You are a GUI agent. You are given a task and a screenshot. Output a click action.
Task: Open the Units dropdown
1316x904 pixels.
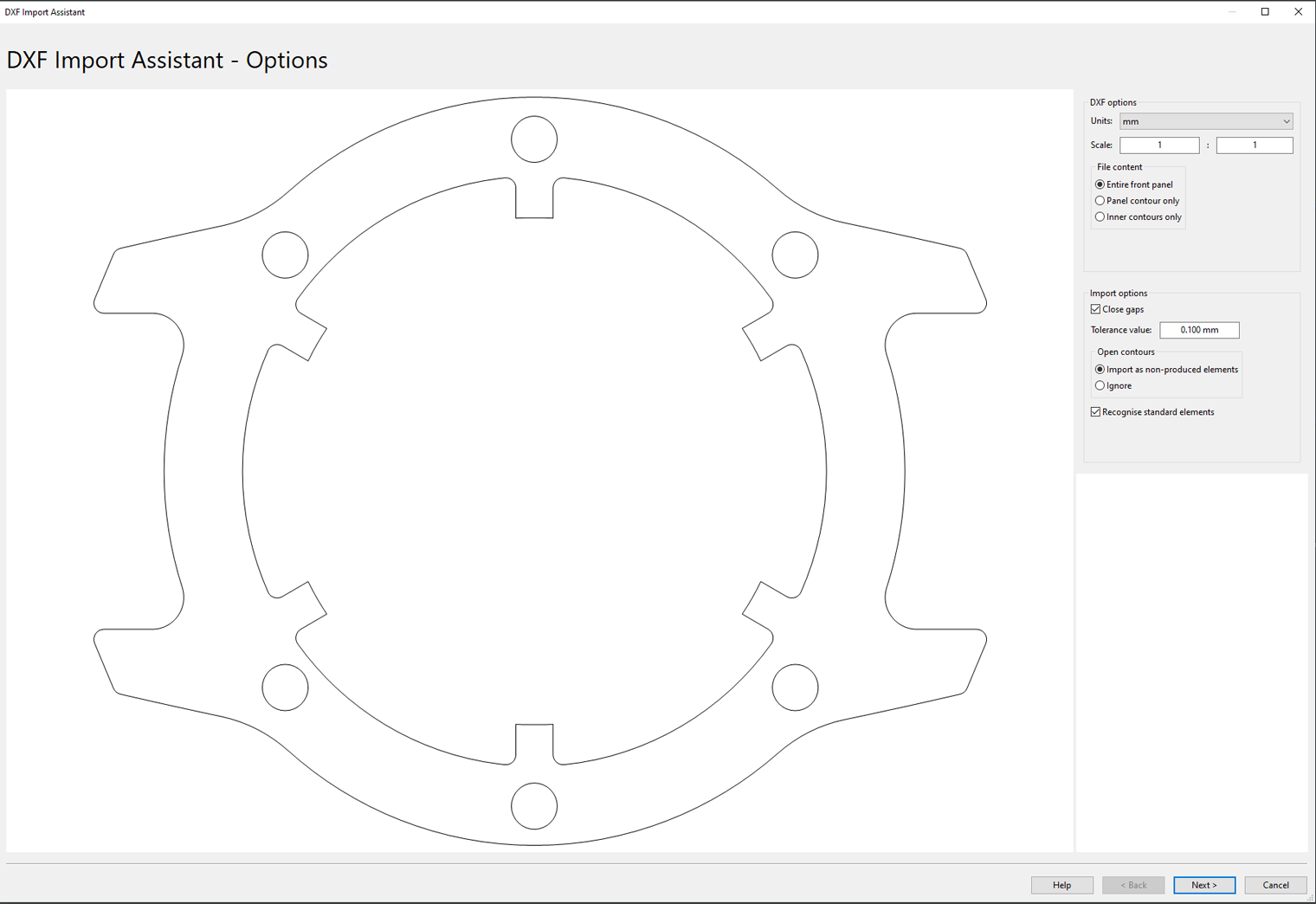pyautogui.click(x=1205, y=121)
